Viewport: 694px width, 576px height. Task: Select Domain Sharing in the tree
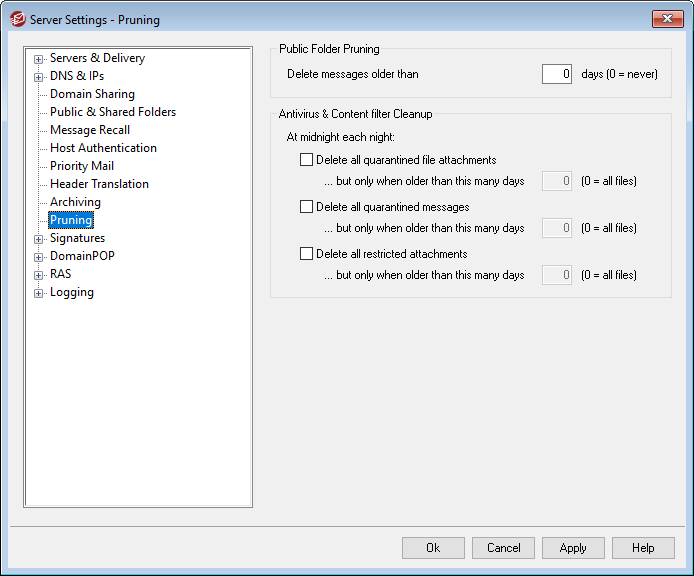tap(92, 94)
